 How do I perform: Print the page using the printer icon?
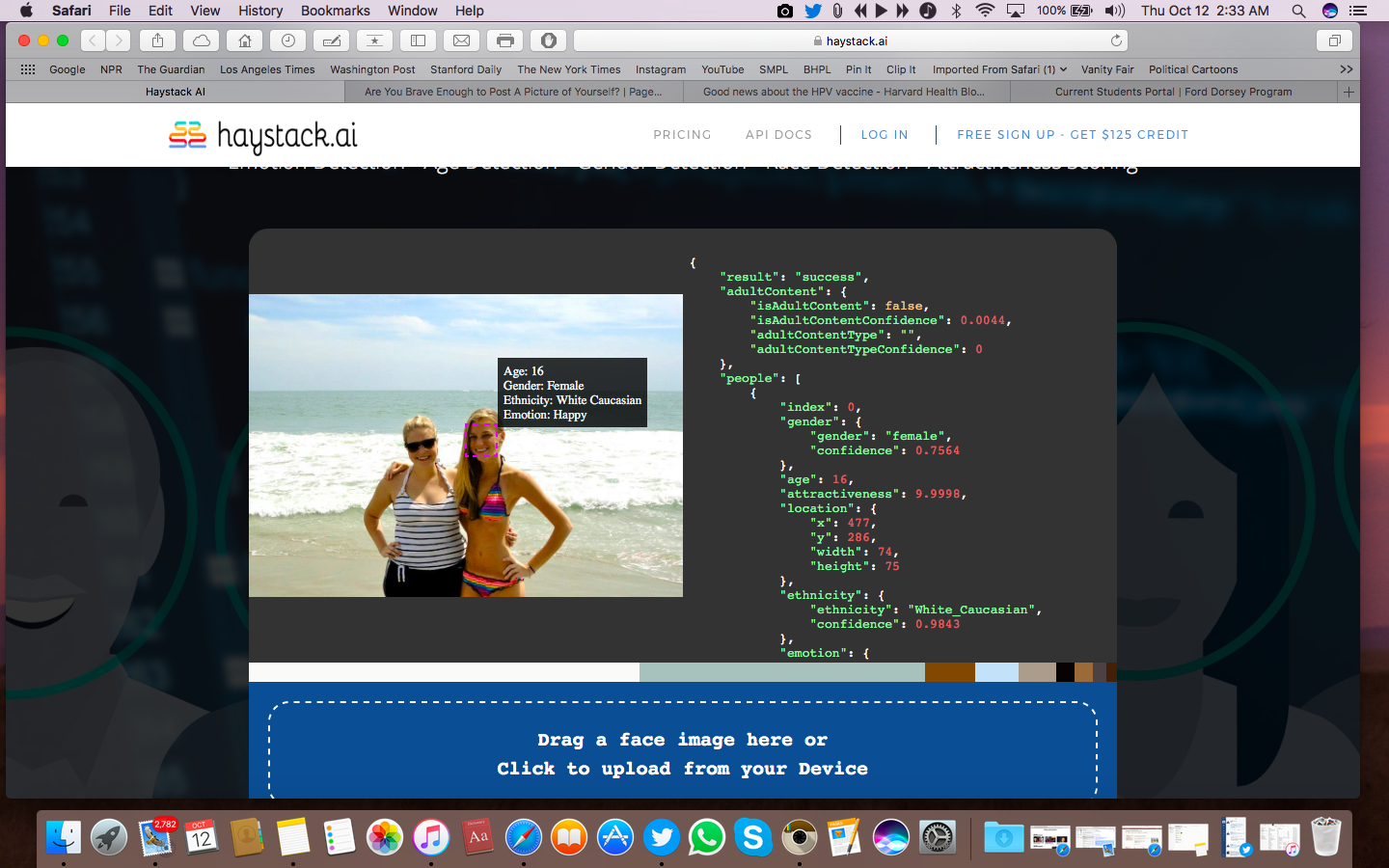pyautogui.click(x=505, y=41)
